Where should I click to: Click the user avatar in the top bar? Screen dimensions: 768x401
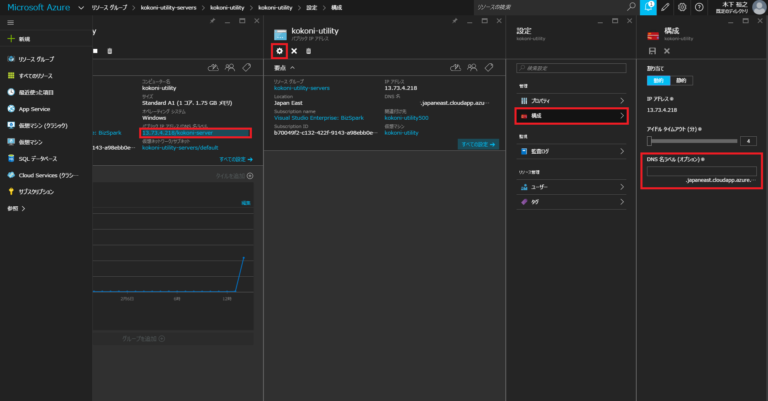[x=760, y=7]
